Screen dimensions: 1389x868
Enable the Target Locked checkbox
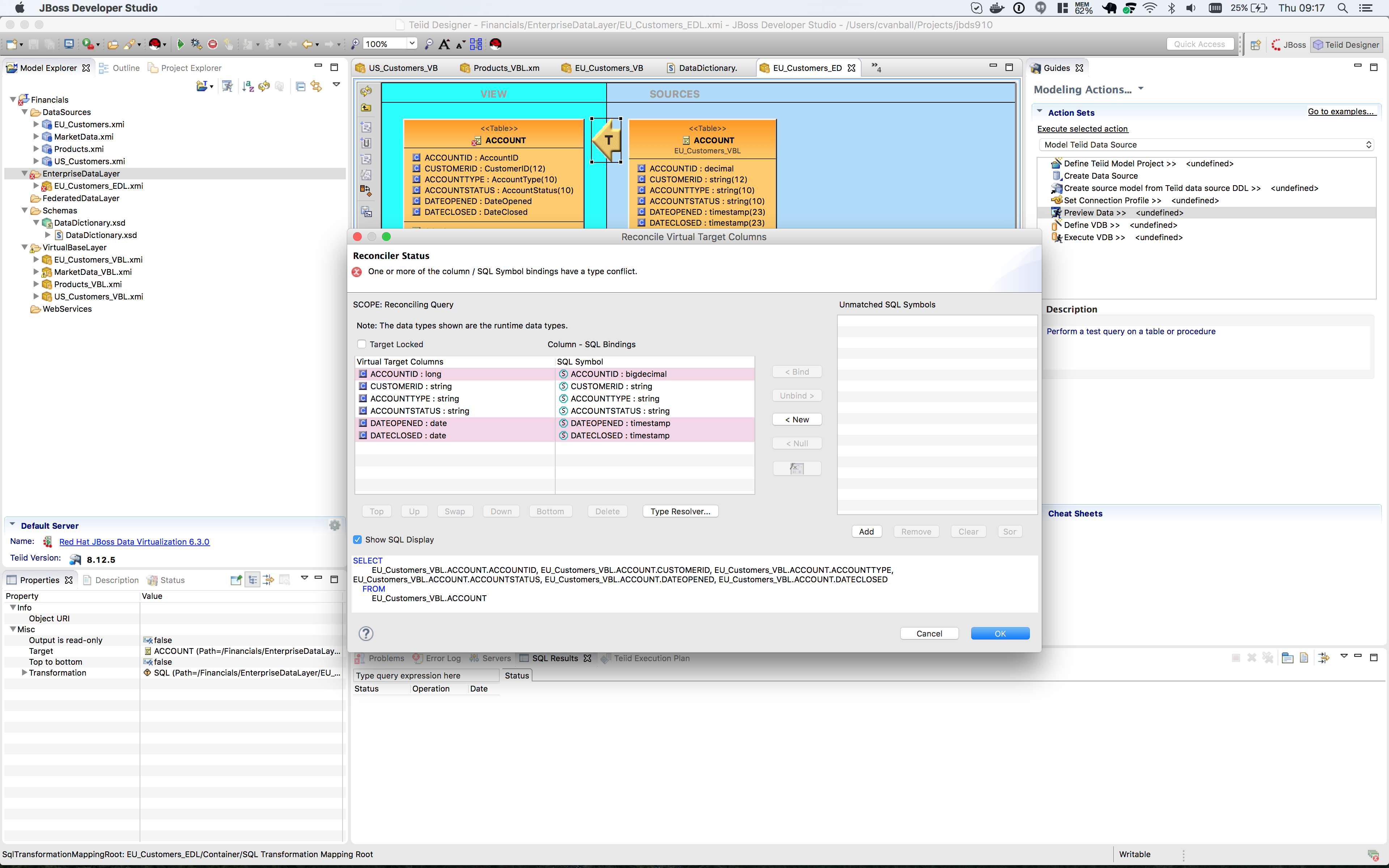[x=362, y=344]
